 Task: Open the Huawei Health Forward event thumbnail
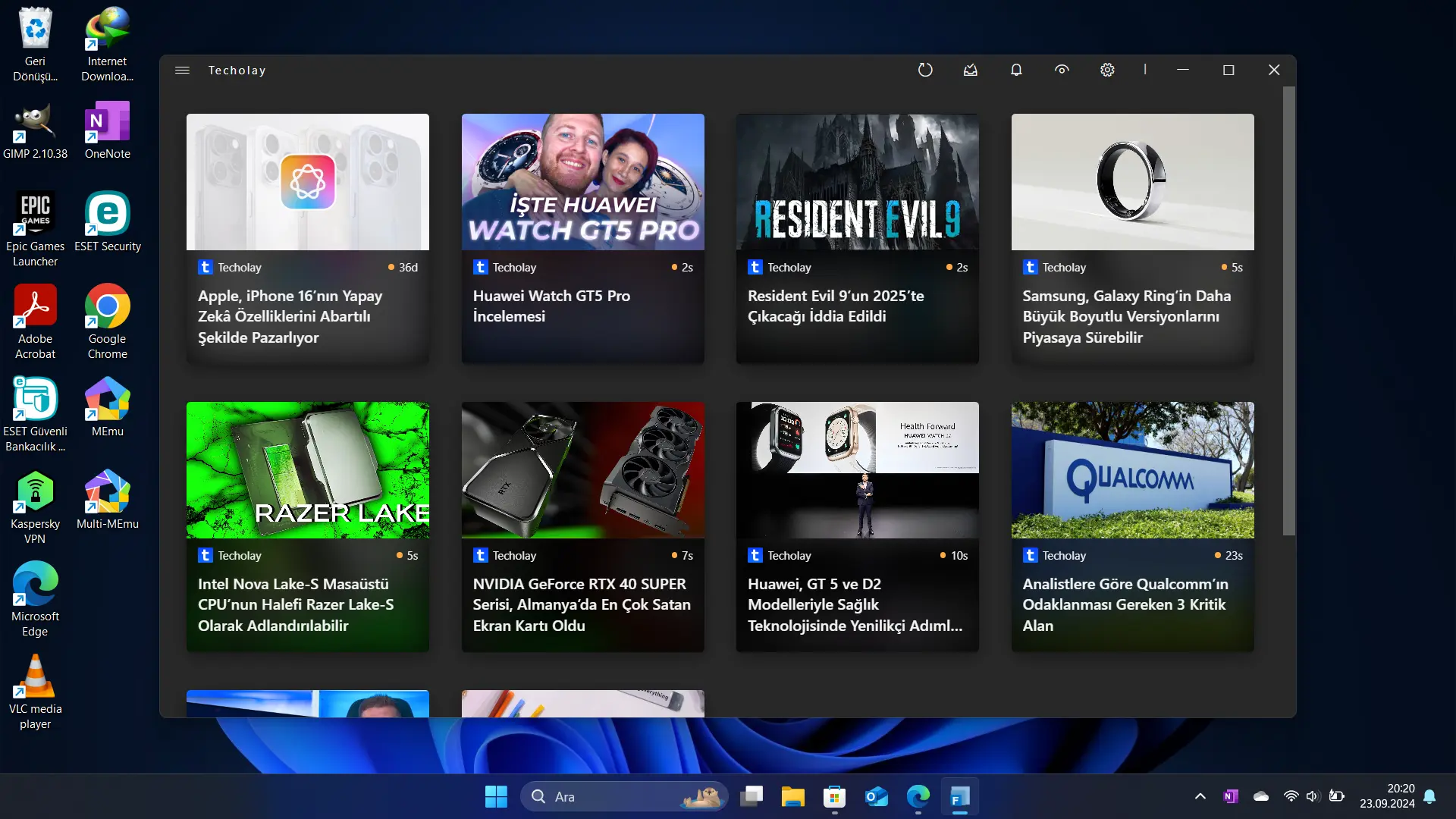tap(858, 470)
